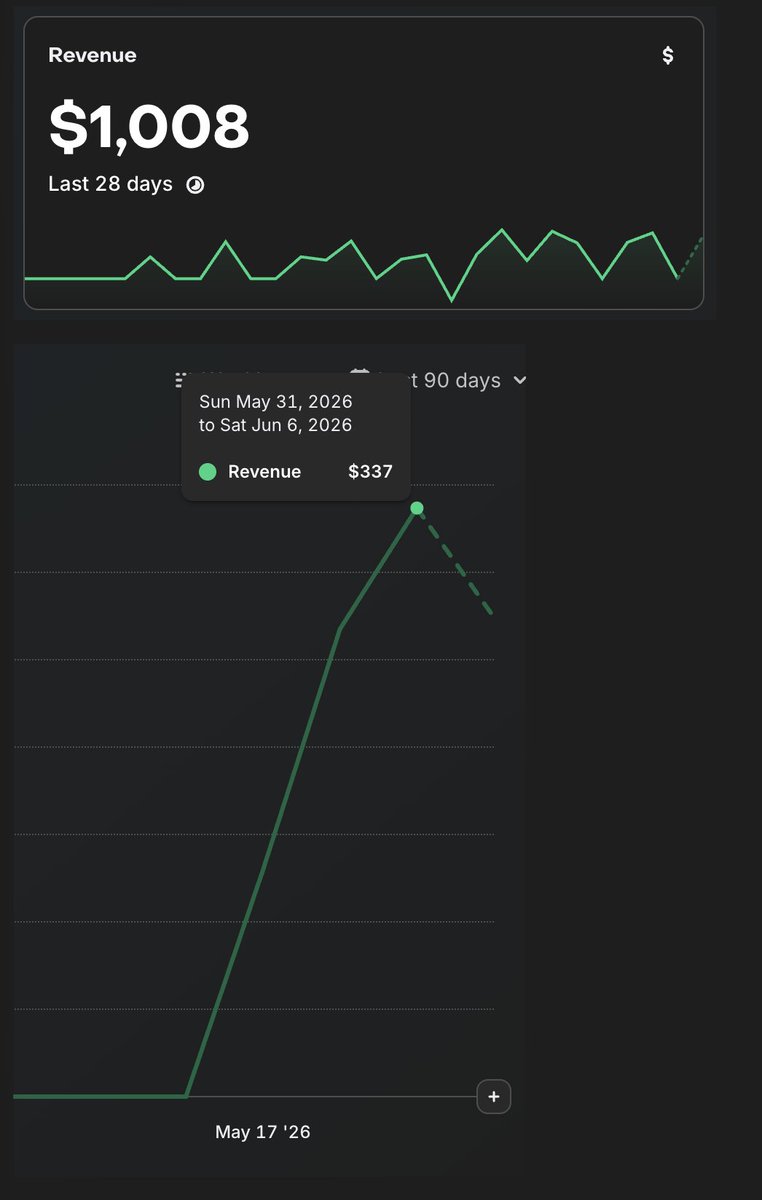Click the plus button at chart bottom right
Viewport: 762px width, 1200px height.
point(494,1097)
